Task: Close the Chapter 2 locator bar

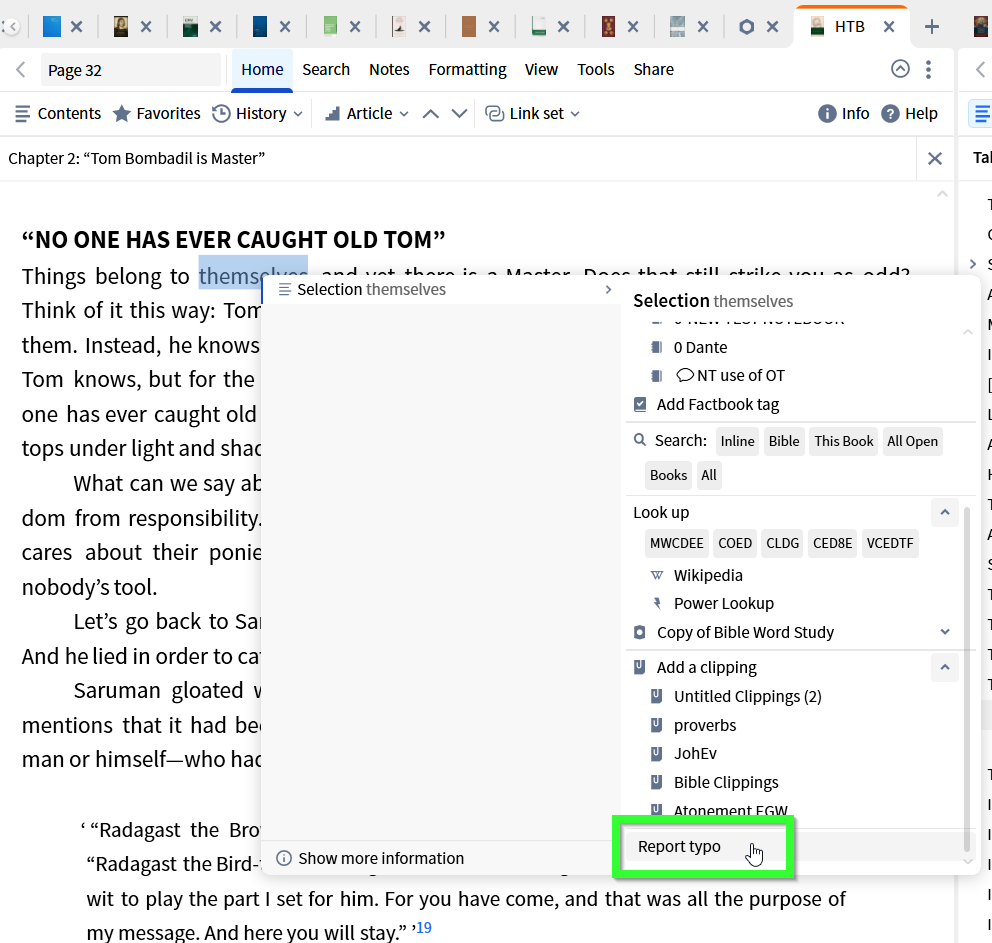Action: click(x=934, y=158)
